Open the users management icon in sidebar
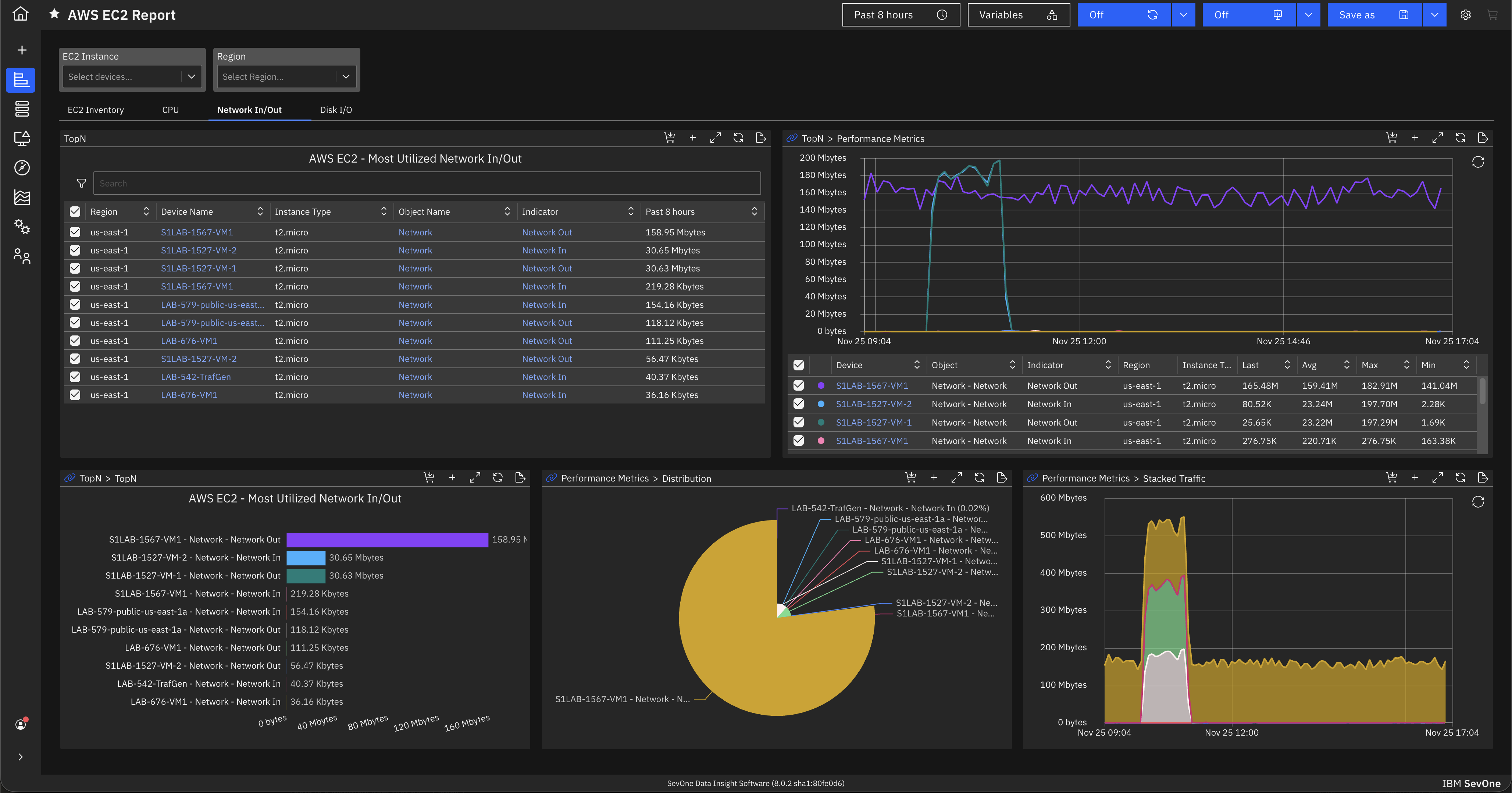This screenshot has width=1512, height=793. pos(22,256)
